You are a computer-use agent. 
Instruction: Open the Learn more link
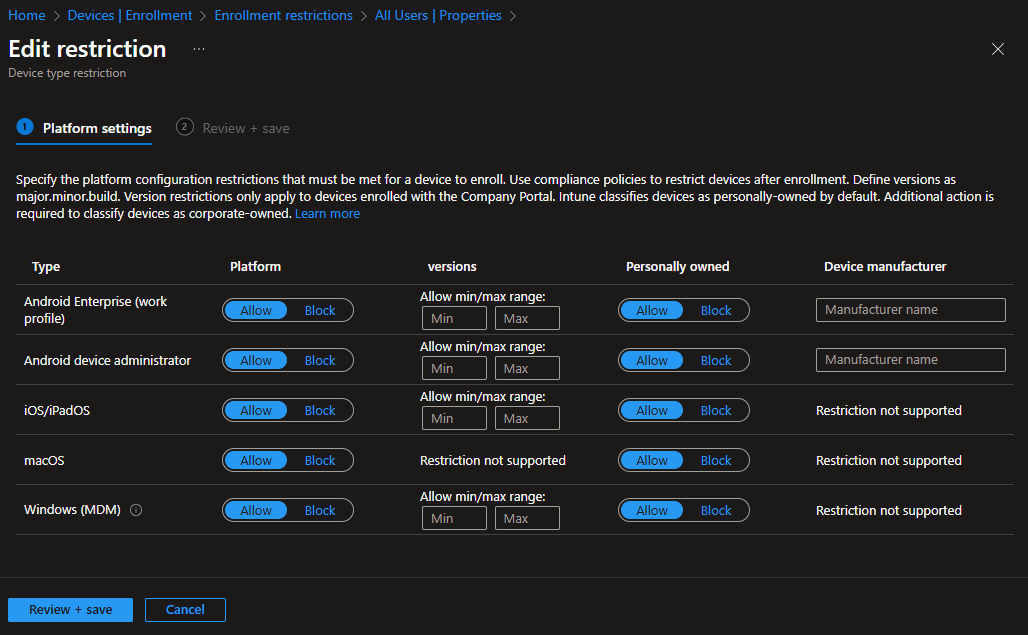pos(327,214)
